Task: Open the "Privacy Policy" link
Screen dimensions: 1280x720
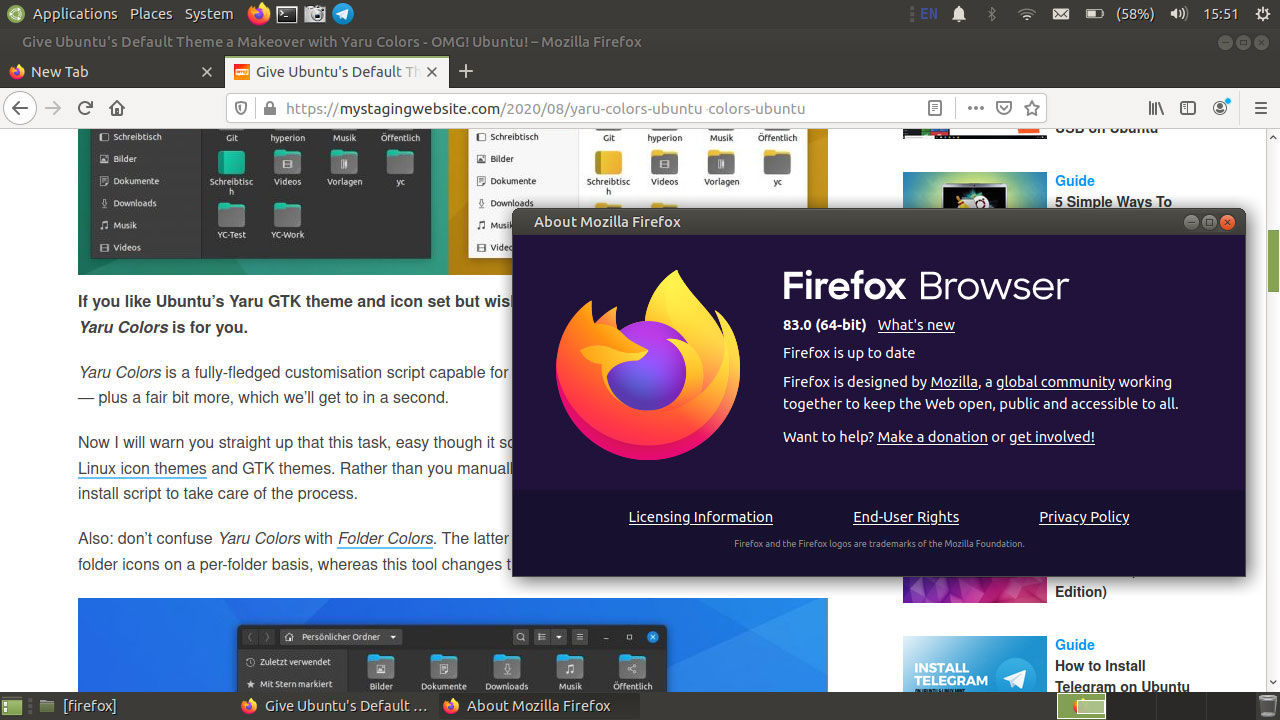Action: click(1084, 517)
